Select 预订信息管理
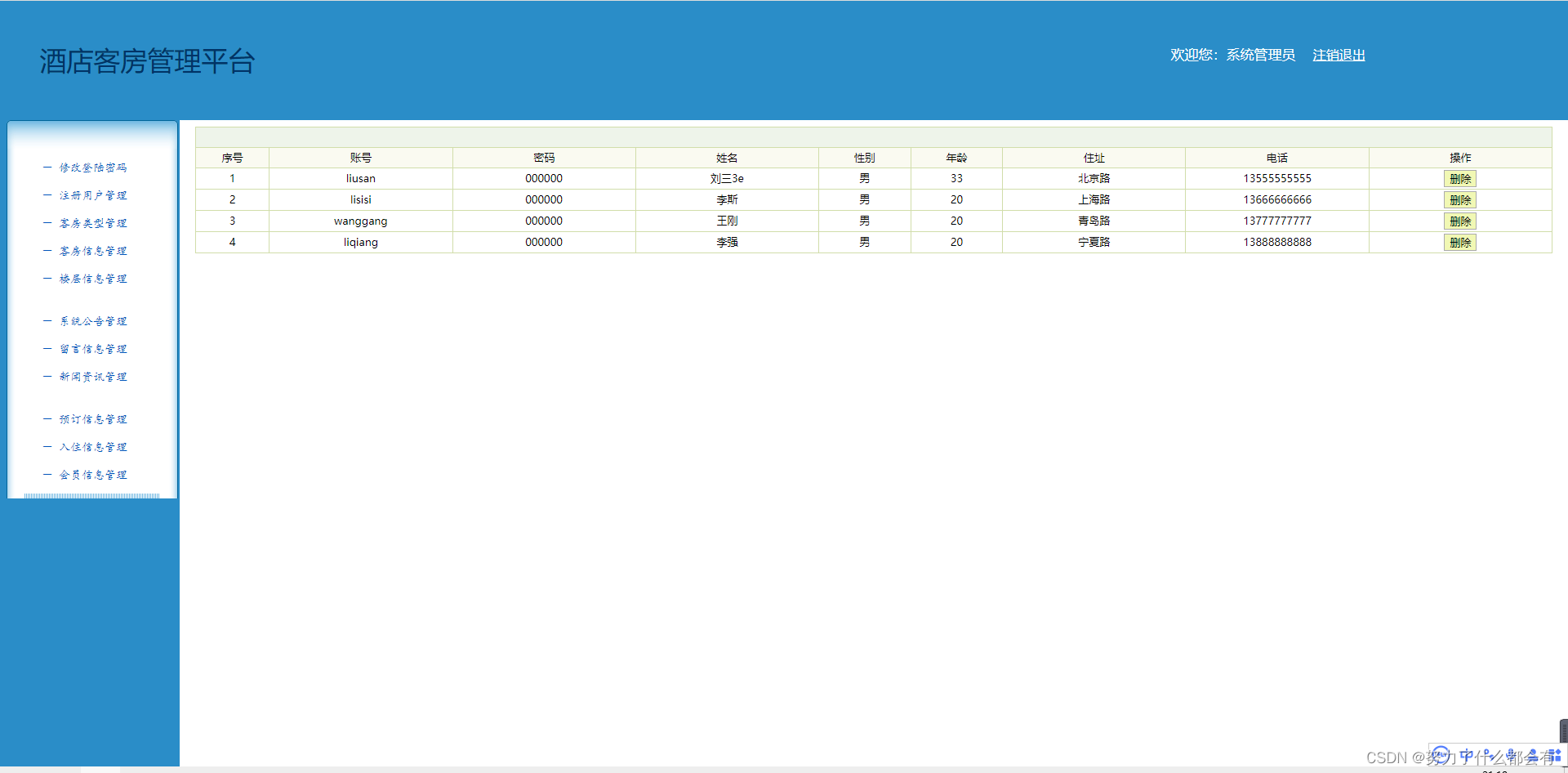This screenshot has height=773, width=1568. click(x=93, y=419)
